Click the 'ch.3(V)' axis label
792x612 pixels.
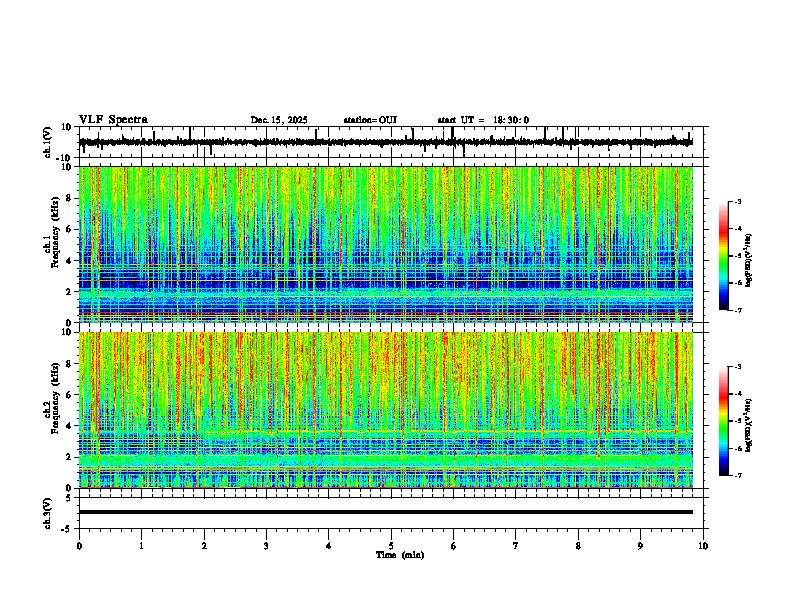pos(48,513)
